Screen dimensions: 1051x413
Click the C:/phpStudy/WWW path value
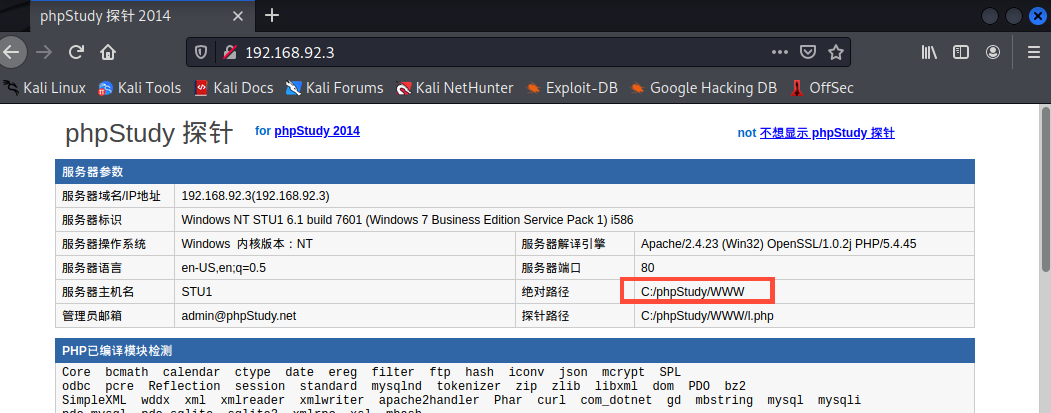(x=692, y=292)
